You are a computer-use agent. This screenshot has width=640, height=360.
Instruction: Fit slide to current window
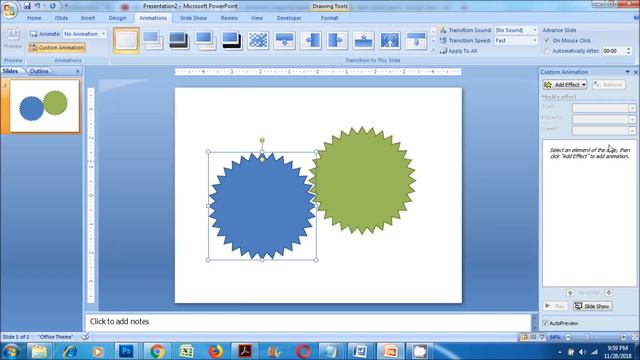pyautogui.click(x=635, y=337)
